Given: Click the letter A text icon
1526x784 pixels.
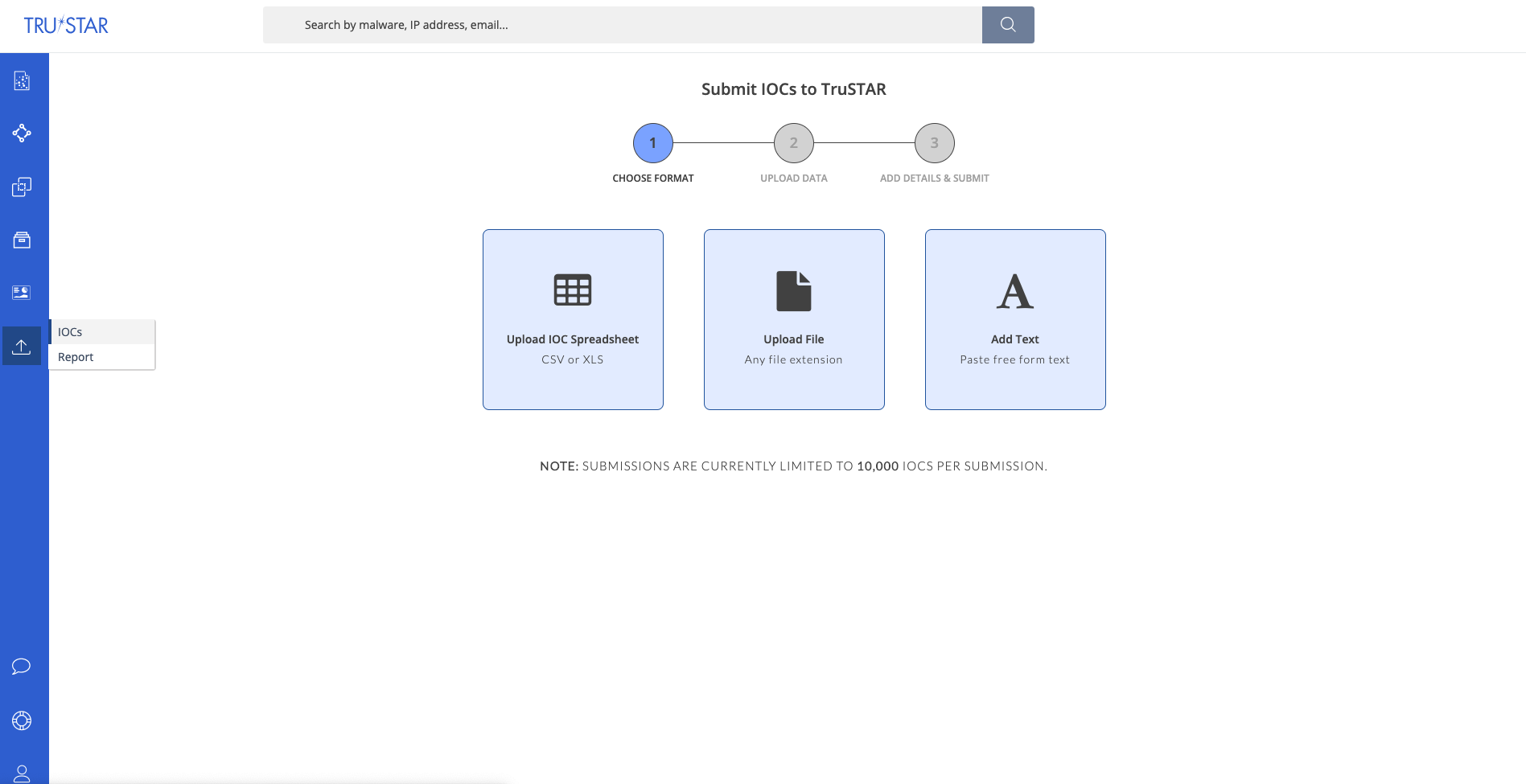Looking at the screenshot, I should coord(1015,291).
